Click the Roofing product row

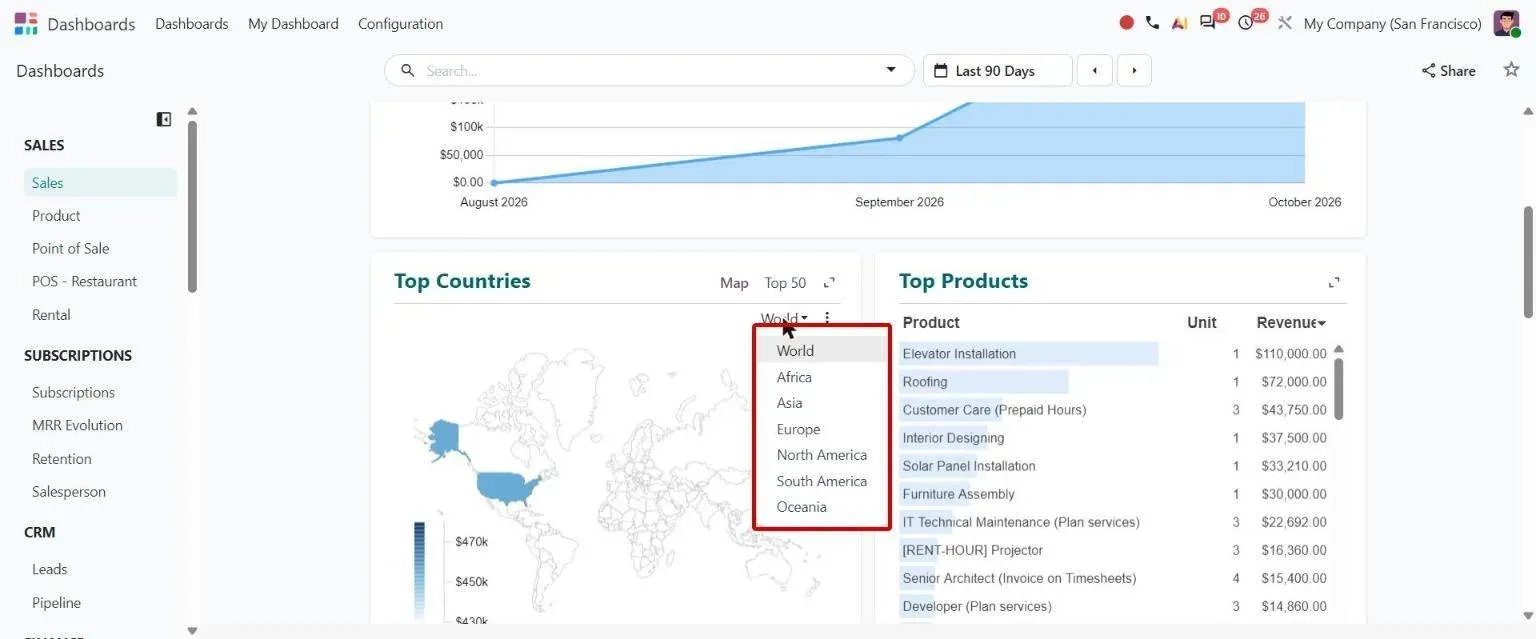point(1114,382)
